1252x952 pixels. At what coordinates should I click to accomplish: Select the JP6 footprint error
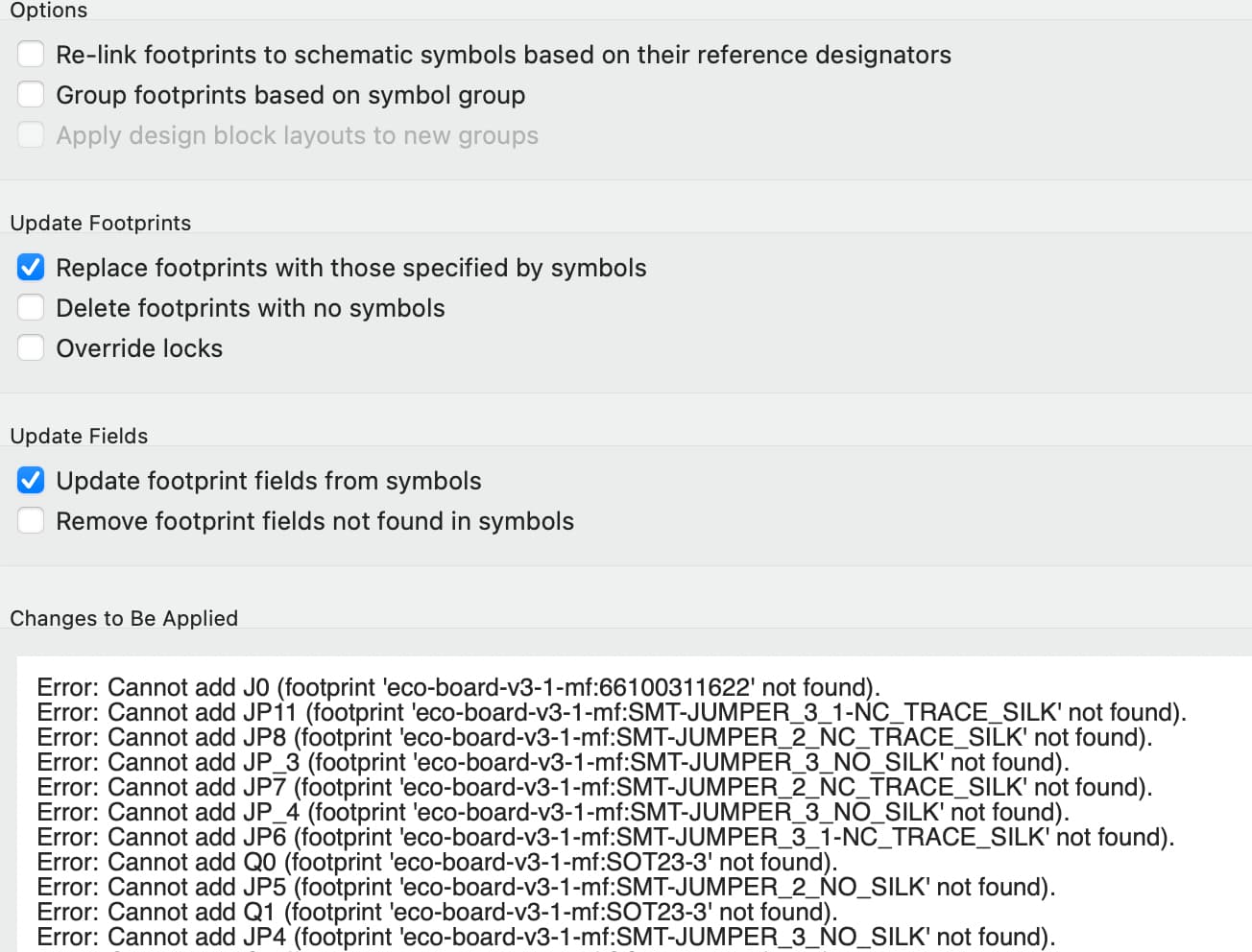click(x=606, y=837)
